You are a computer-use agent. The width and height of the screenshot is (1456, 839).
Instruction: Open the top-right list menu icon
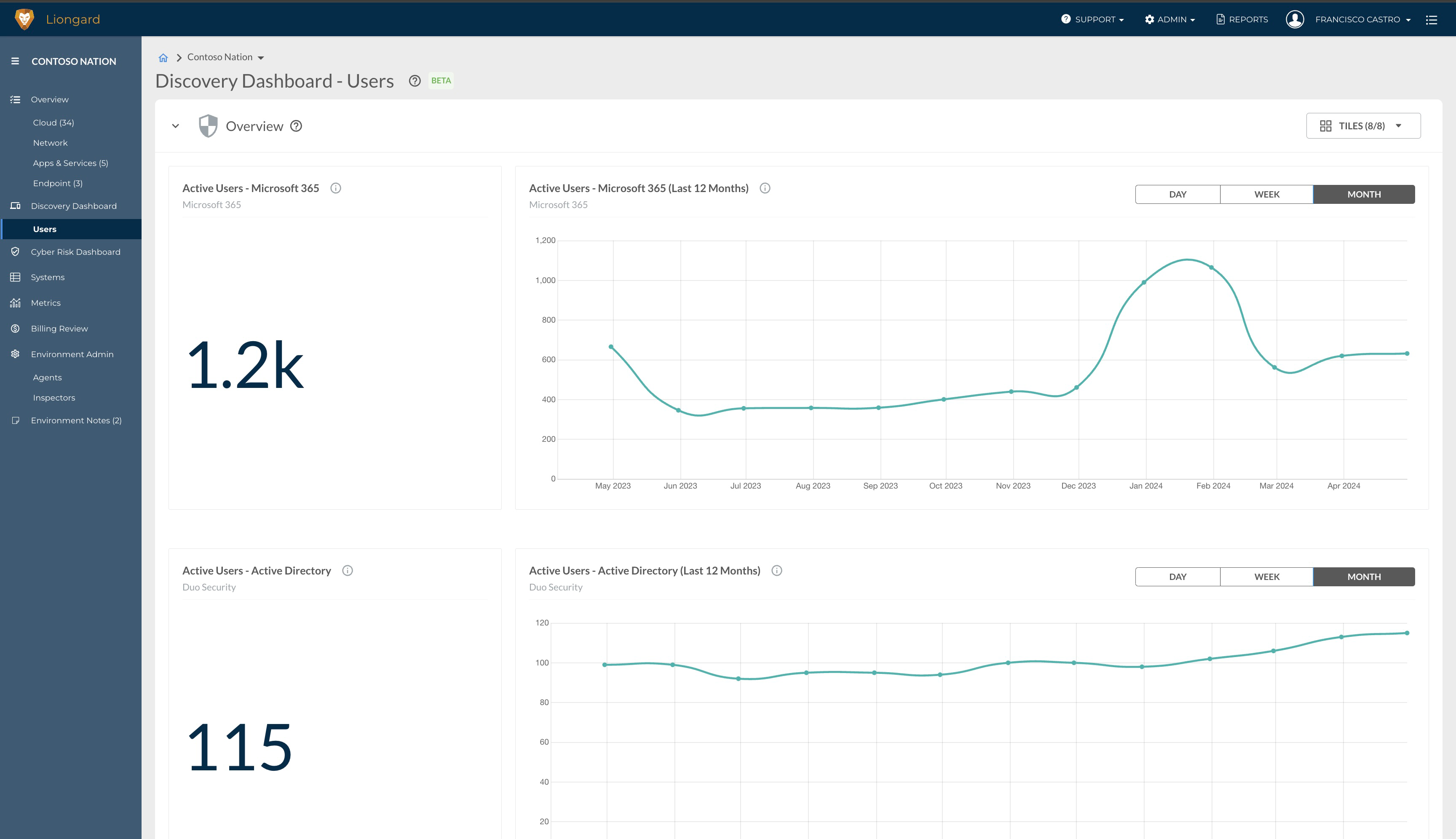click(1431, 20)
